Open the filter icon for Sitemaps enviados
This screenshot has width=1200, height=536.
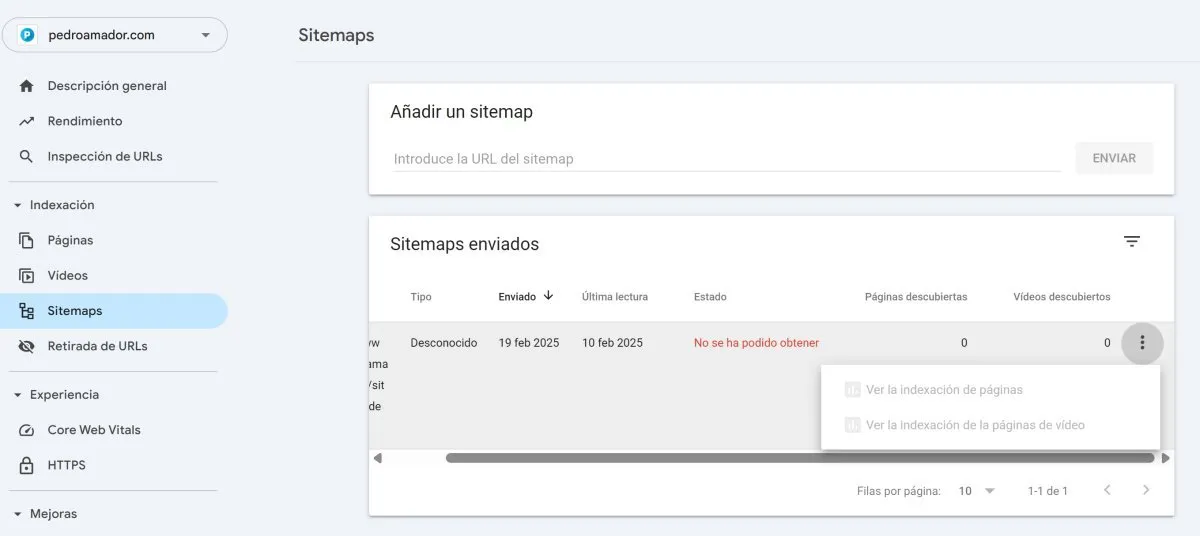(1131, 242)
